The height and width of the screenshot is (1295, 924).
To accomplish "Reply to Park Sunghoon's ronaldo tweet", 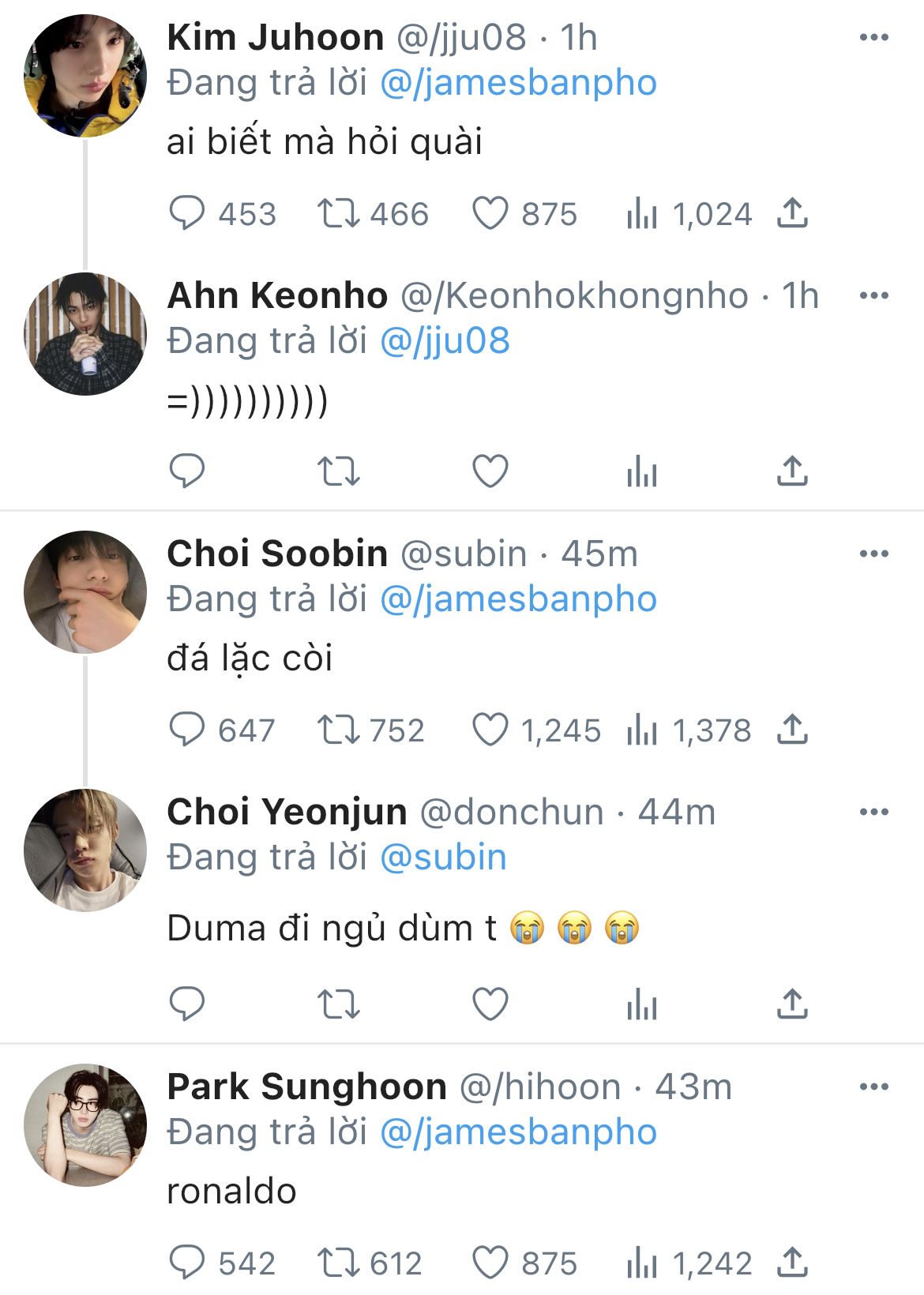I will [x=187, y=1263].
